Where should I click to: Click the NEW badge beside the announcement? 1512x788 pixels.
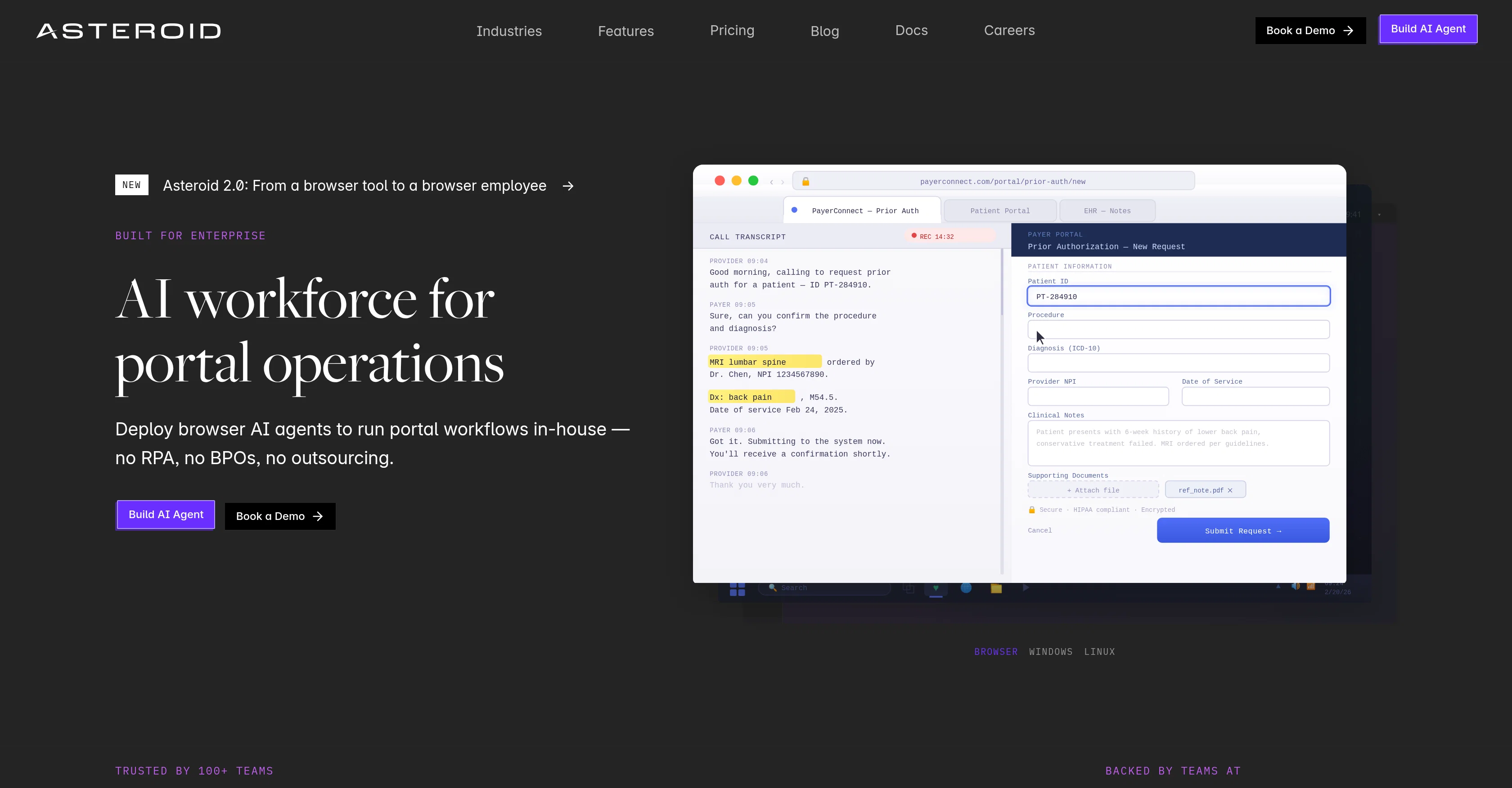pyautogui.click(x=131, y=185)
